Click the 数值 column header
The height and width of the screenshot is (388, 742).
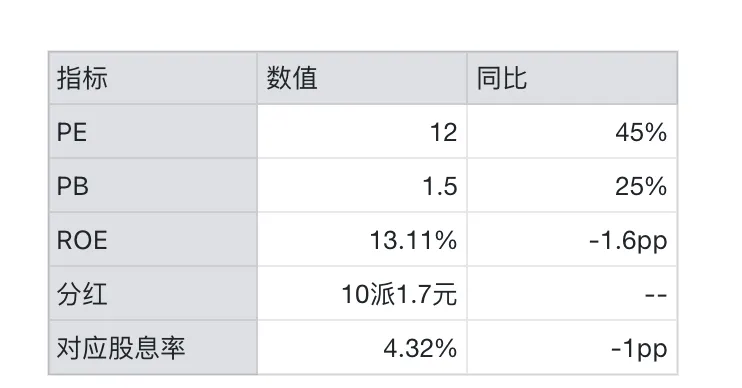point(362,78)
